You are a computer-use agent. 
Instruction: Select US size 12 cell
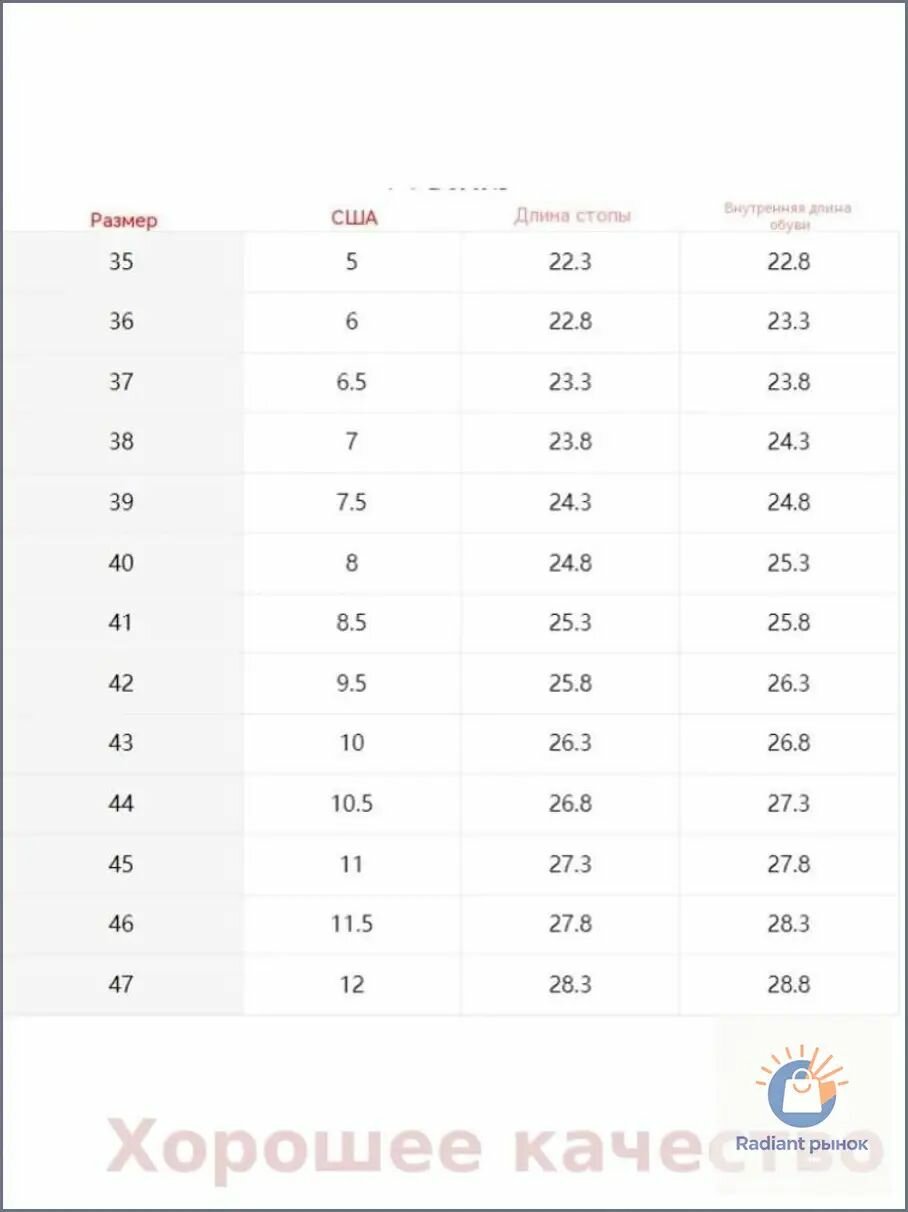point(352,984)
